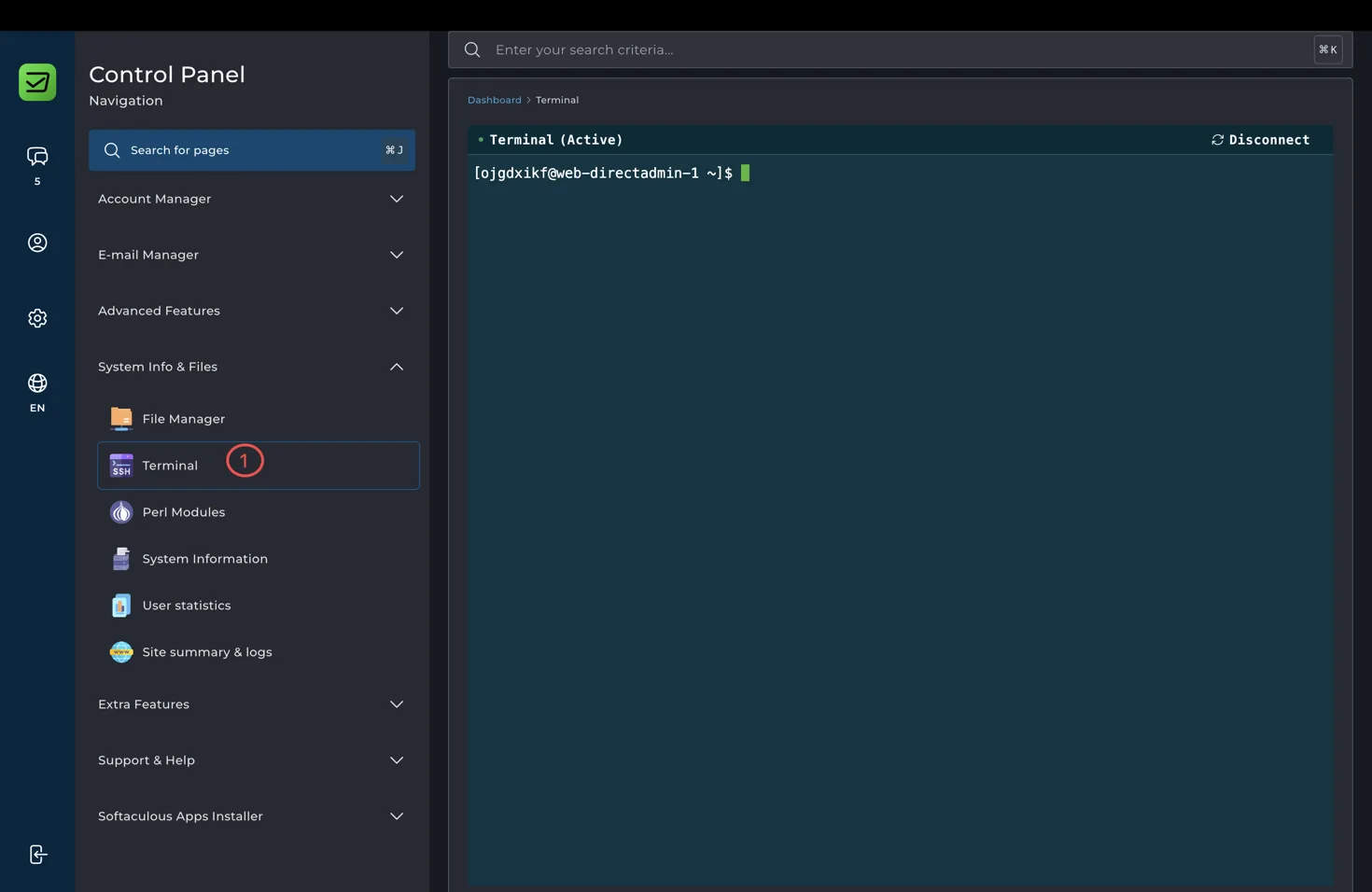Screen dimensions: 1372x892
Task: Expand the Advanced Features section
Action: (x=252, y=311)
